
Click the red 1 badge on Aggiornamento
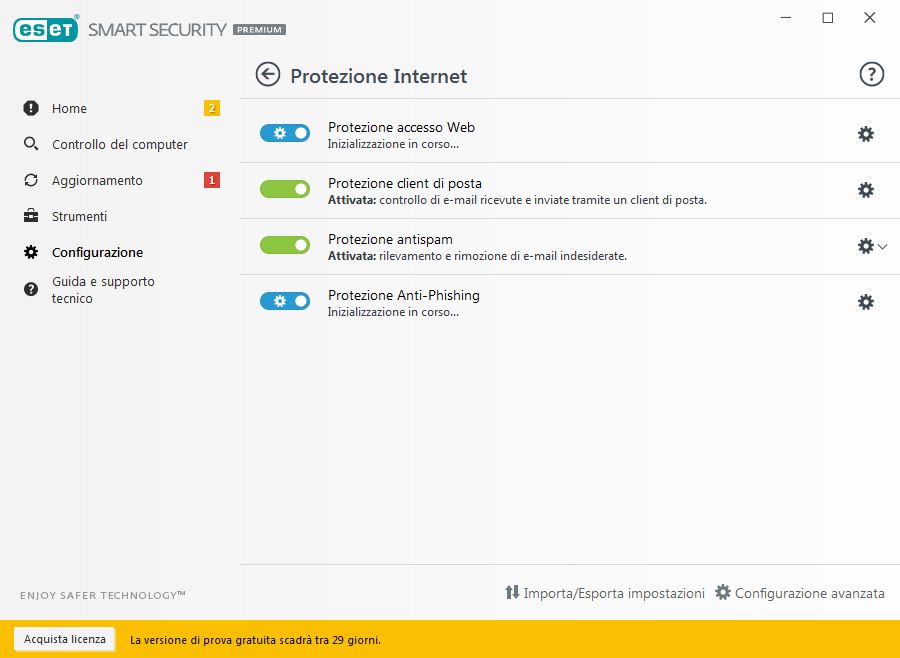pos(212,180)
